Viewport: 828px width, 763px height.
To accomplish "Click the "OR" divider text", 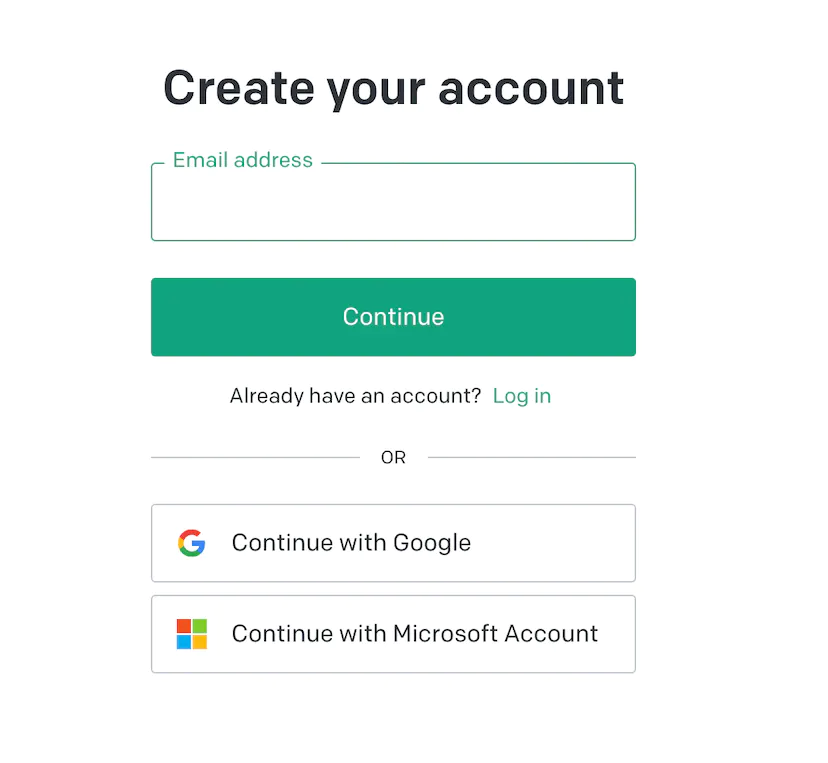I will (393, 458).
